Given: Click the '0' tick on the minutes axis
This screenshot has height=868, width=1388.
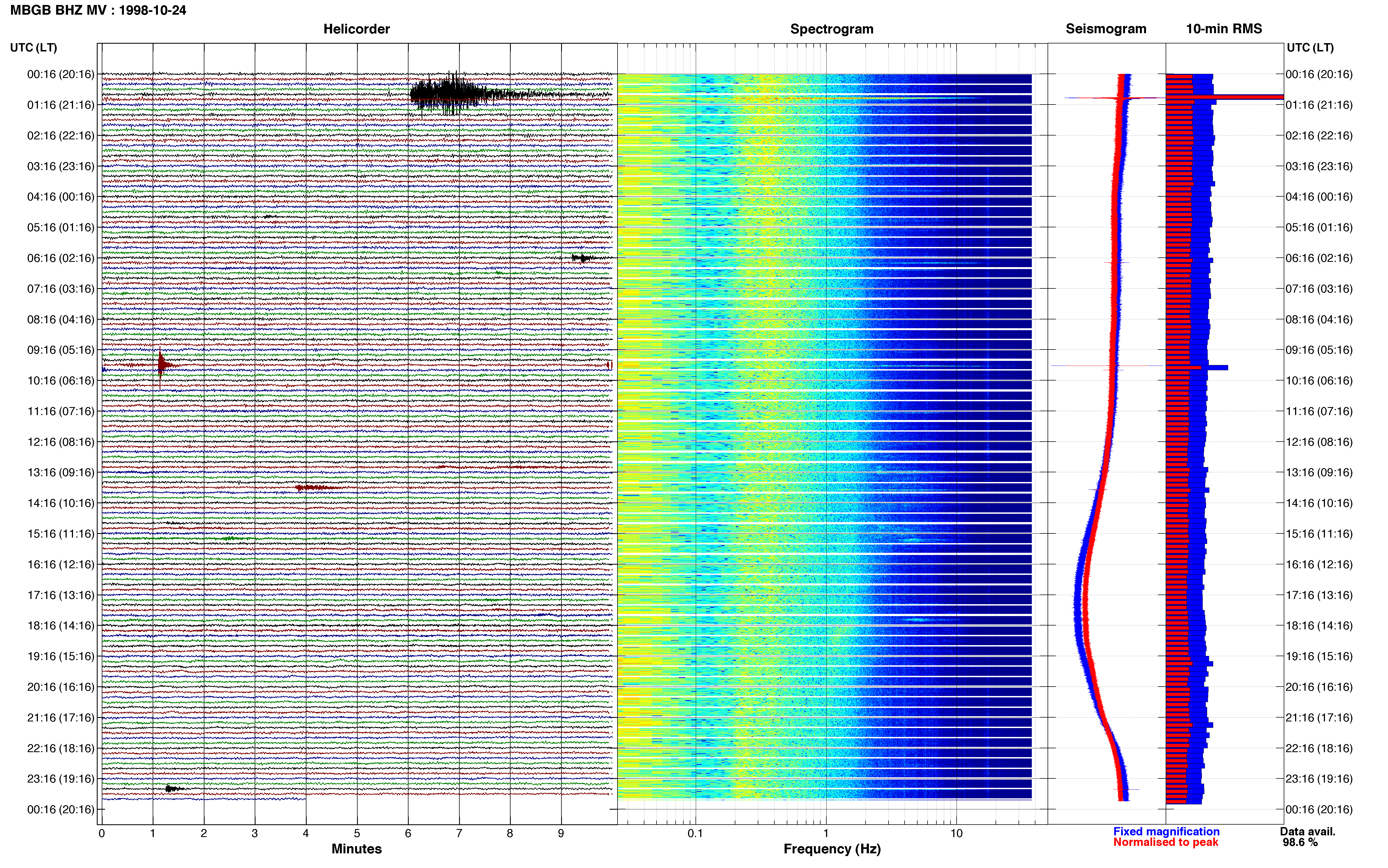Looking at the screenshot, I should [x=101, y=833].
